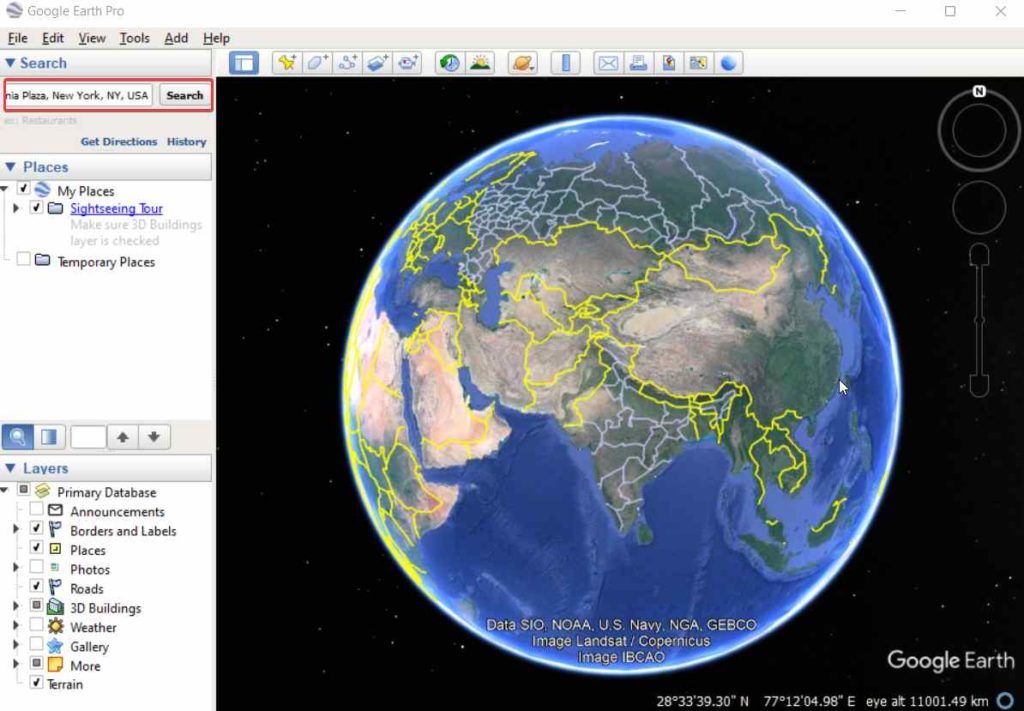Open the search History link
This screenshot has width=1024, height=711.
pyautogui.click(x=187, y=142)
